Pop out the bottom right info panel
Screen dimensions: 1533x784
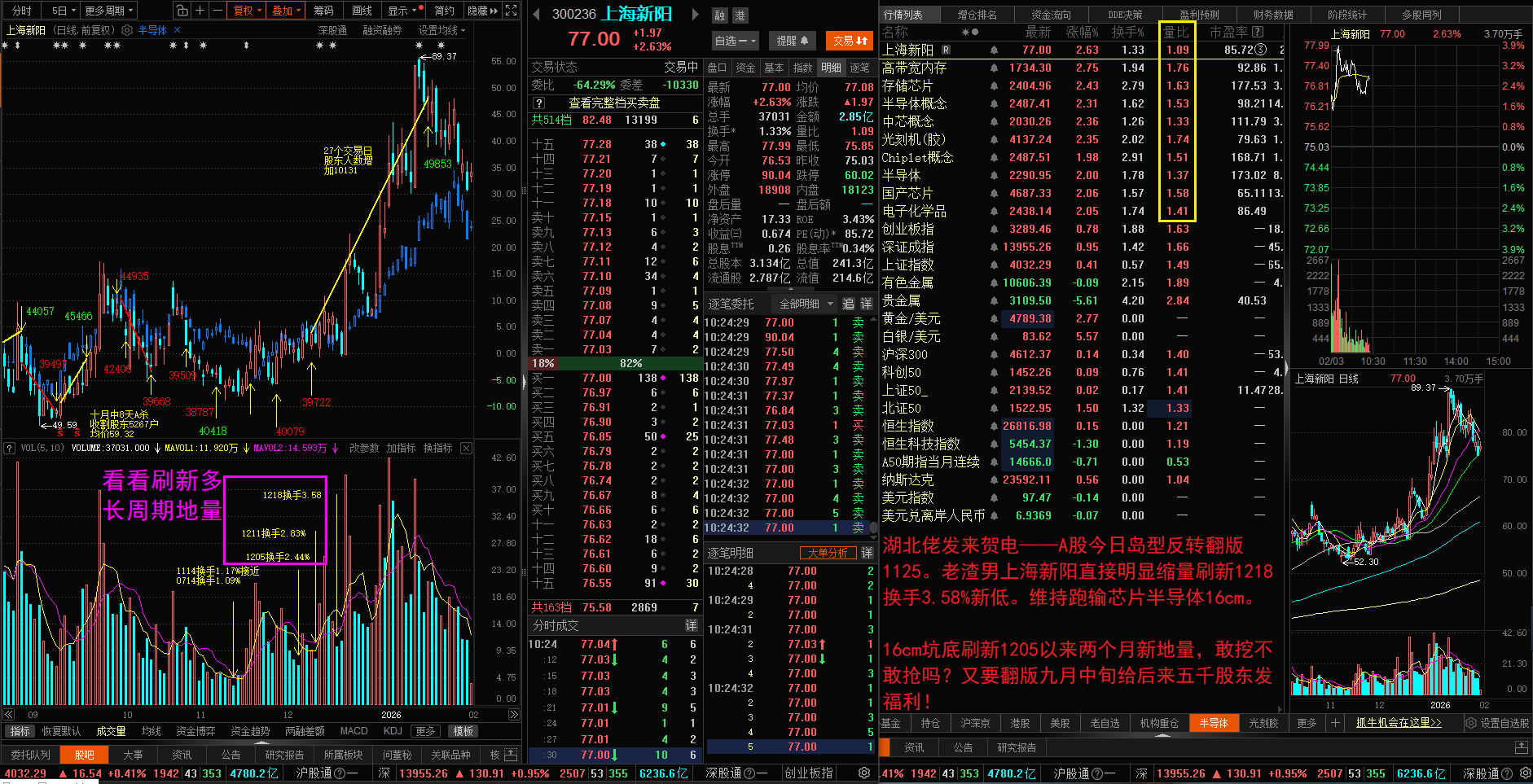[1521, 747]
